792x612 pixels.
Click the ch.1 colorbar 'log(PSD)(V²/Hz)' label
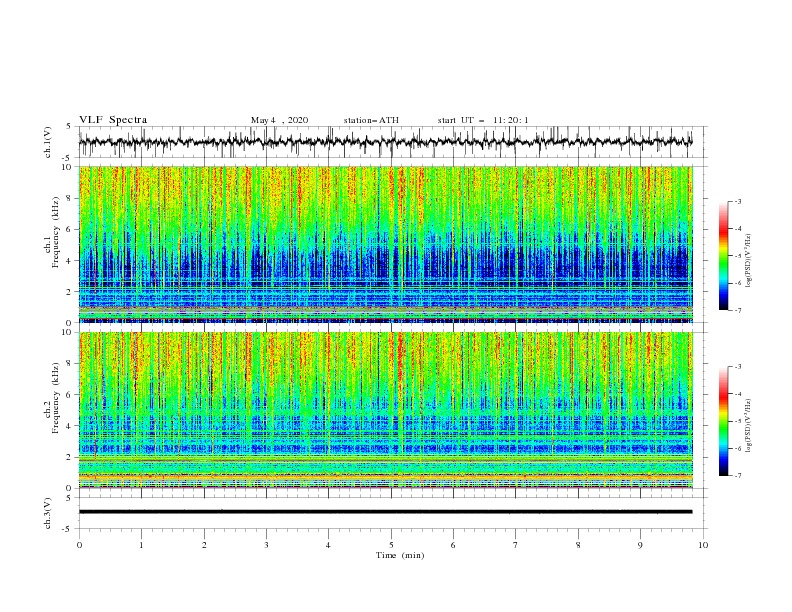[749, 261]
